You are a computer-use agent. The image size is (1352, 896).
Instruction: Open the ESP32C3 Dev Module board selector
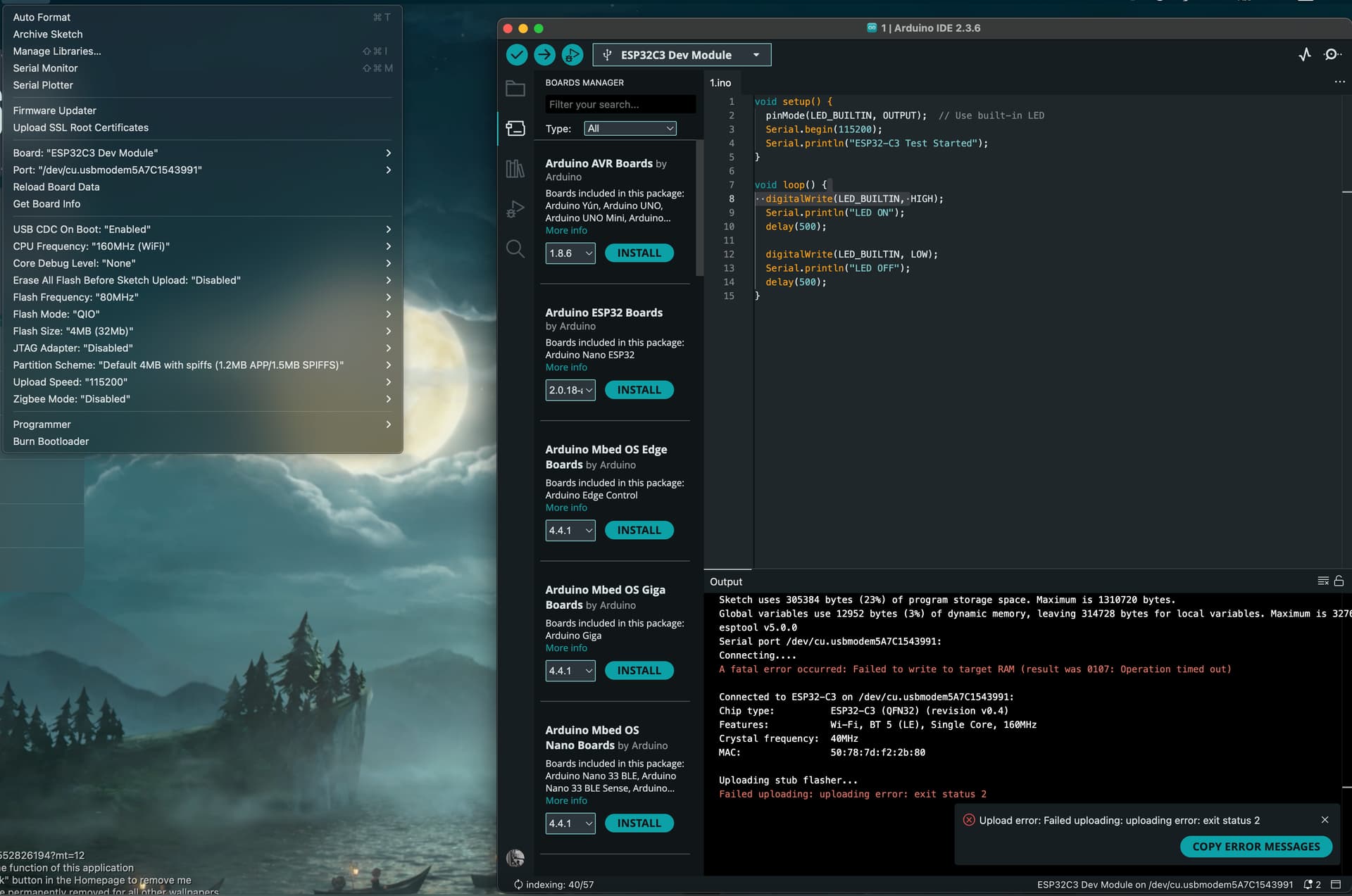coord(682,55)
